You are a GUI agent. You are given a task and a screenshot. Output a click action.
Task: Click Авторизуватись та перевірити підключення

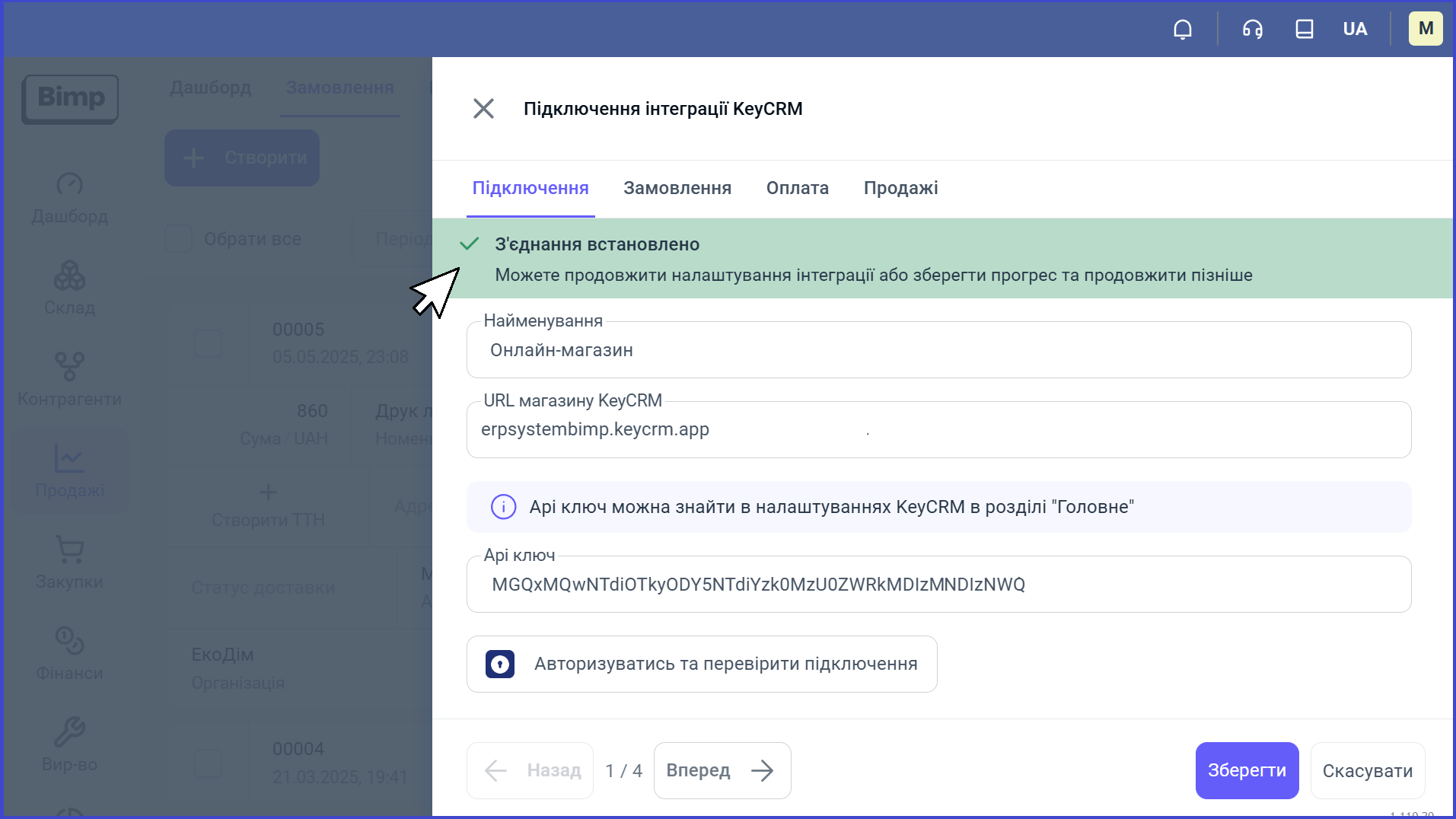(702, 664)
